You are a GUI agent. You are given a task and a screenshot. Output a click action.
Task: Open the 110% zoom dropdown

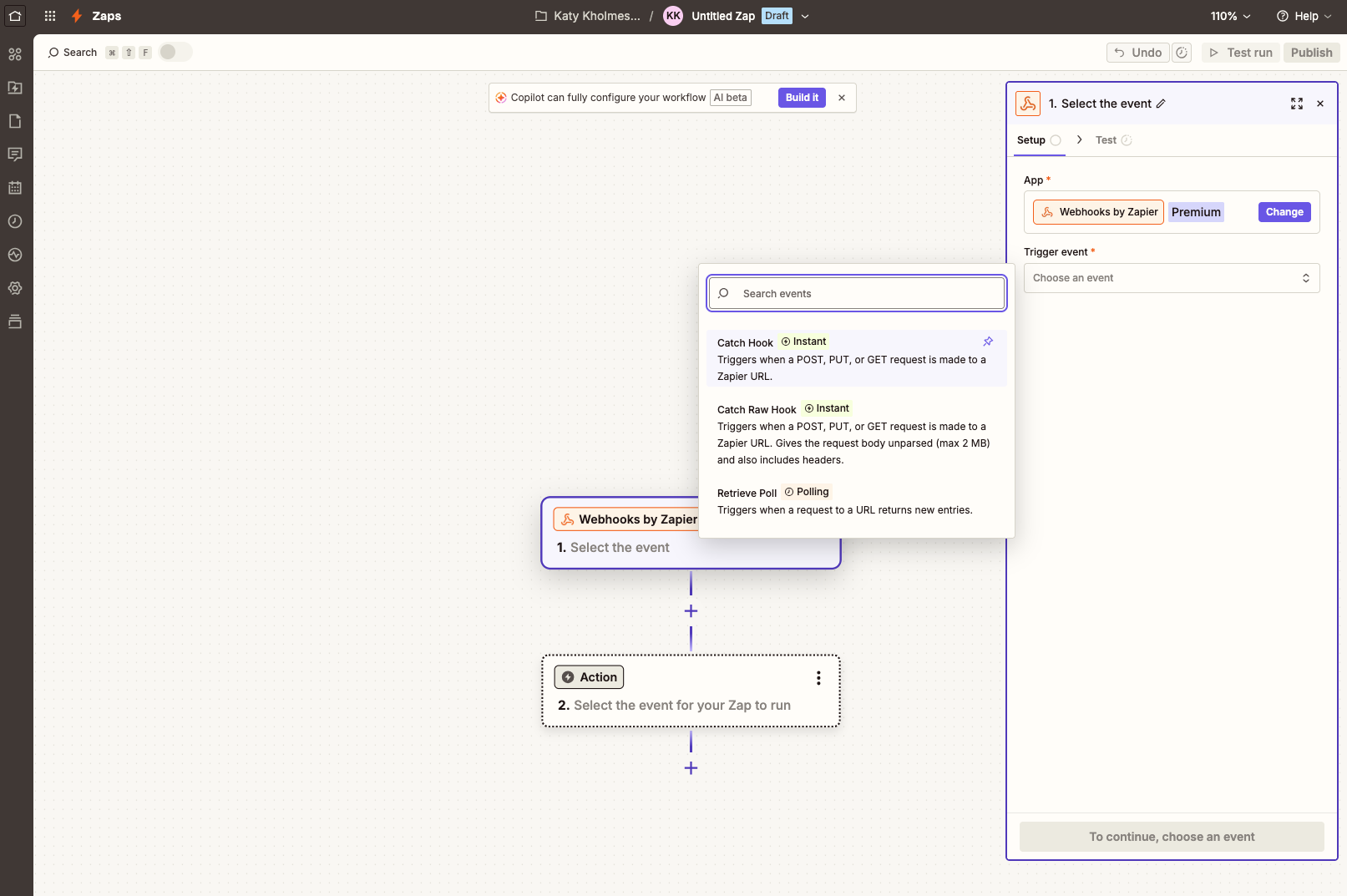pyautogui.click(x=1231, y=16)
